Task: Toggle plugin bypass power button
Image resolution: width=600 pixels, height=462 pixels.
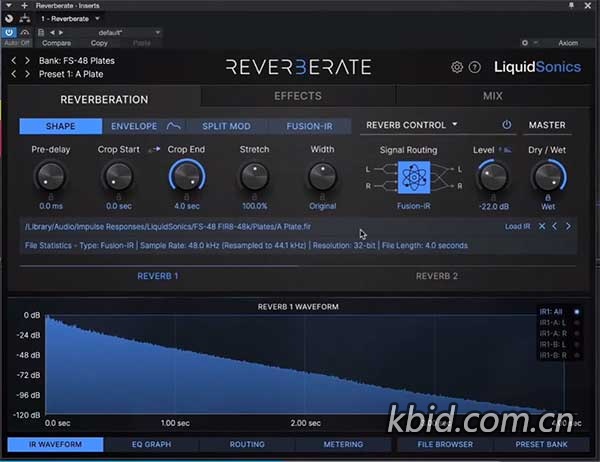Action: (9, 33)
